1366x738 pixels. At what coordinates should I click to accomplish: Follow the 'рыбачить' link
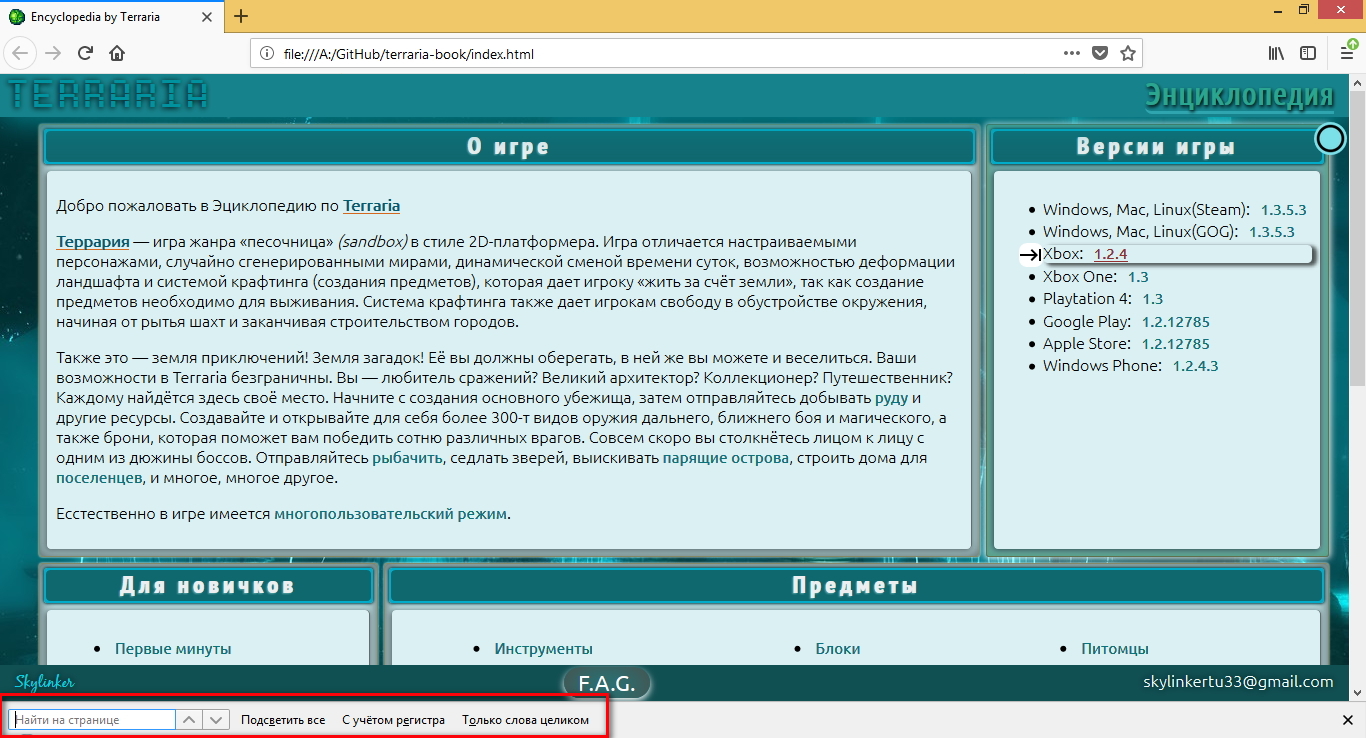408,458
